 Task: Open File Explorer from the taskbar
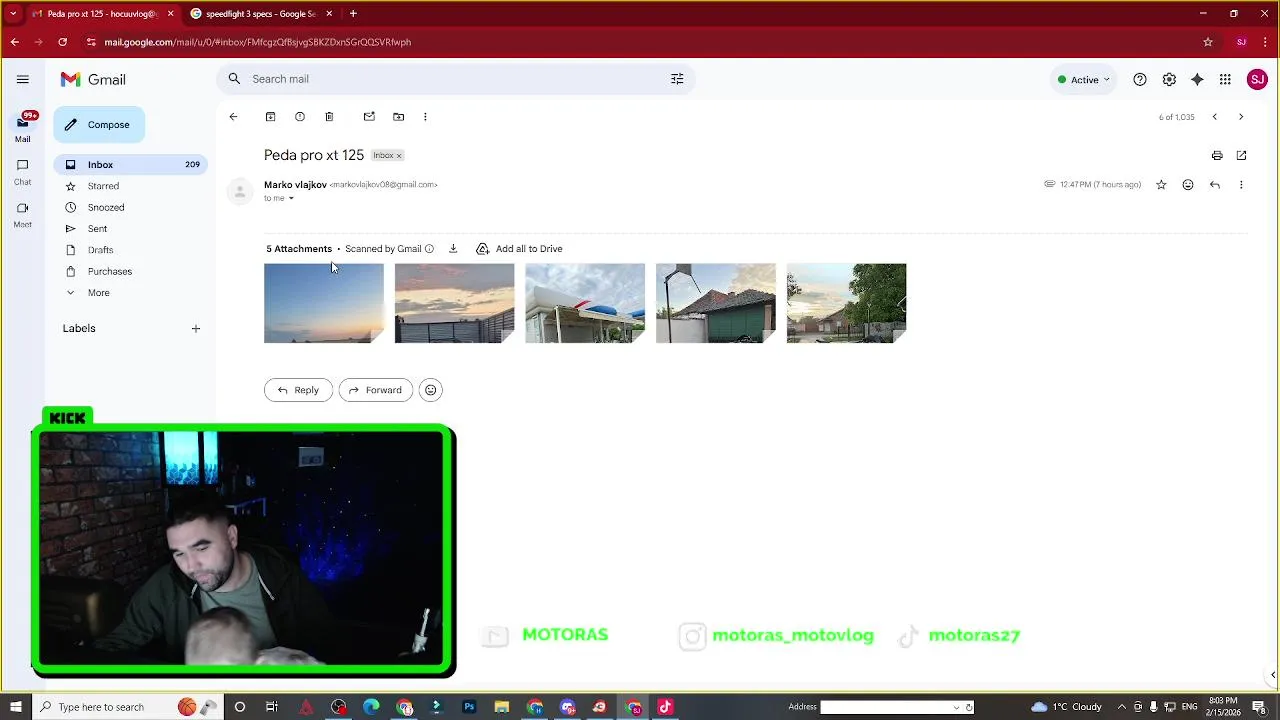click(x=502, y=707)
